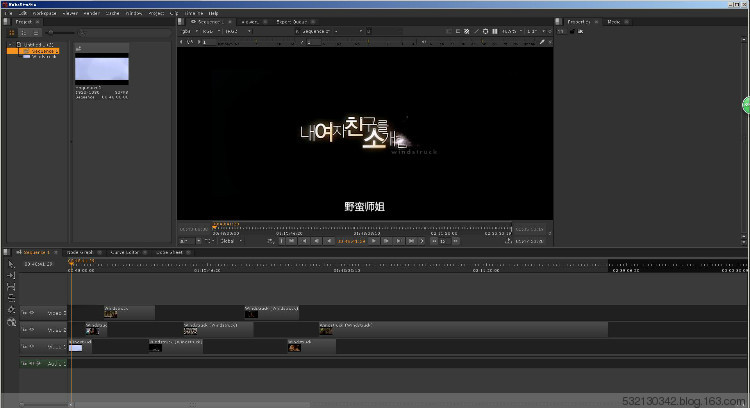Switch to the Node Graph tab
The width and height of the screenshot is (750, 408).
pos(80,252)
